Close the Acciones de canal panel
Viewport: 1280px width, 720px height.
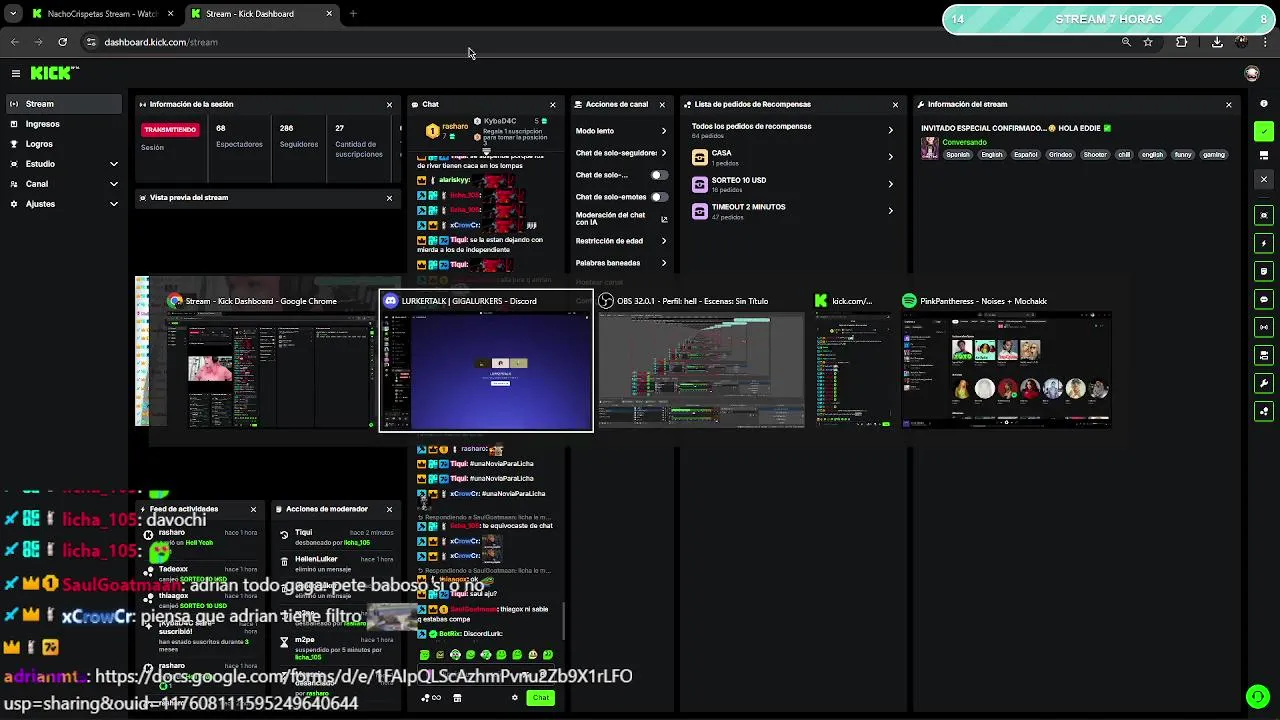pos(661,104)
